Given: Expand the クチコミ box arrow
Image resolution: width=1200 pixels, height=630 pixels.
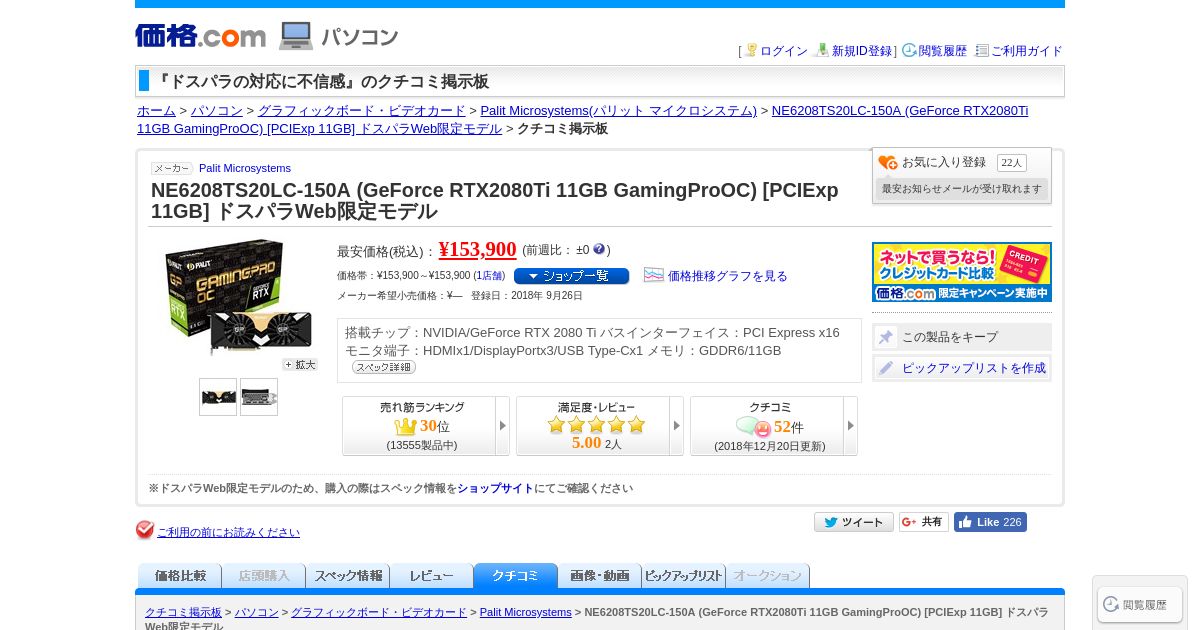Looking at the screenshot, I should tap(850, 426).
